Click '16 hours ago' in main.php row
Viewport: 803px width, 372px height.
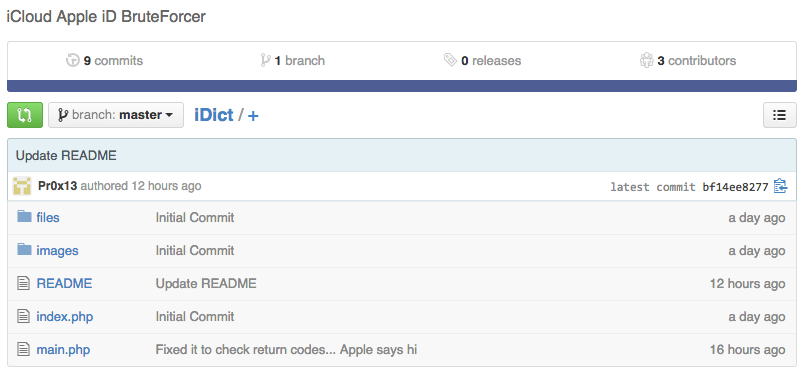747,350
